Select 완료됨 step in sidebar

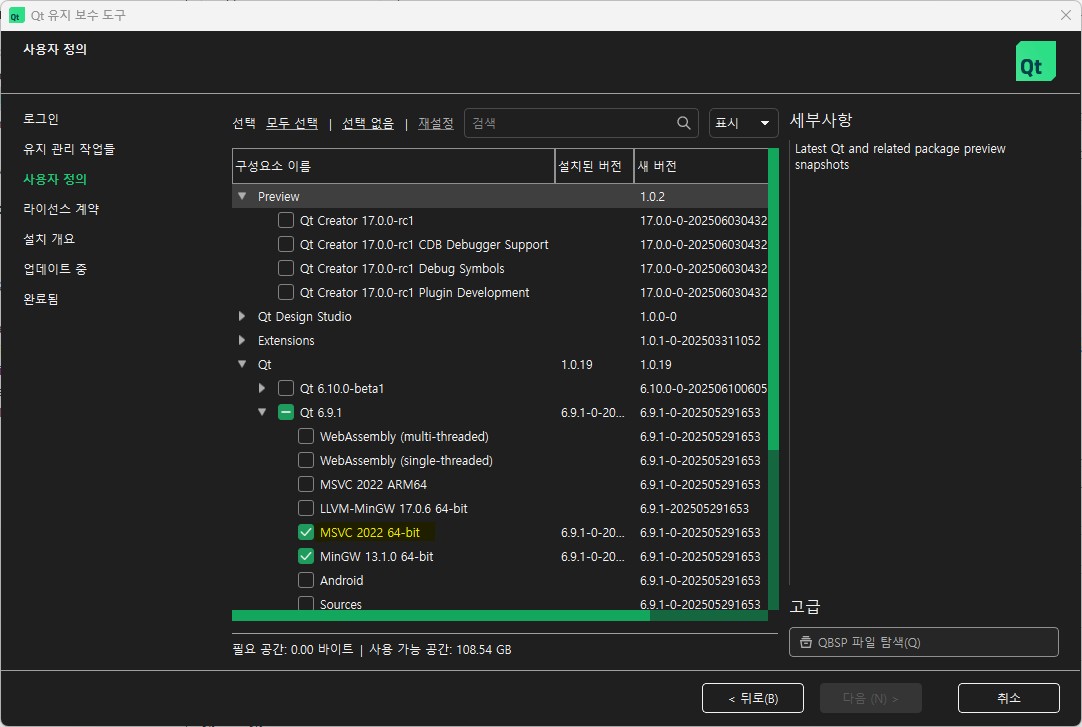41,299
